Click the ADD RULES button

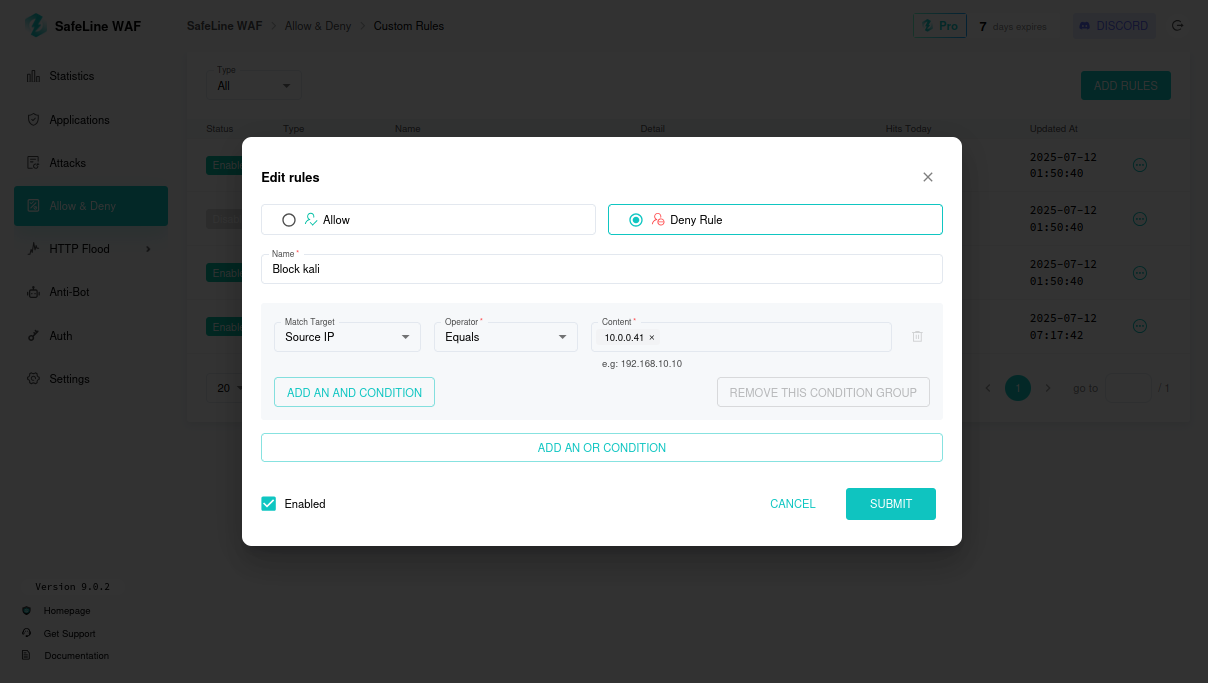tap(1126, 86)
